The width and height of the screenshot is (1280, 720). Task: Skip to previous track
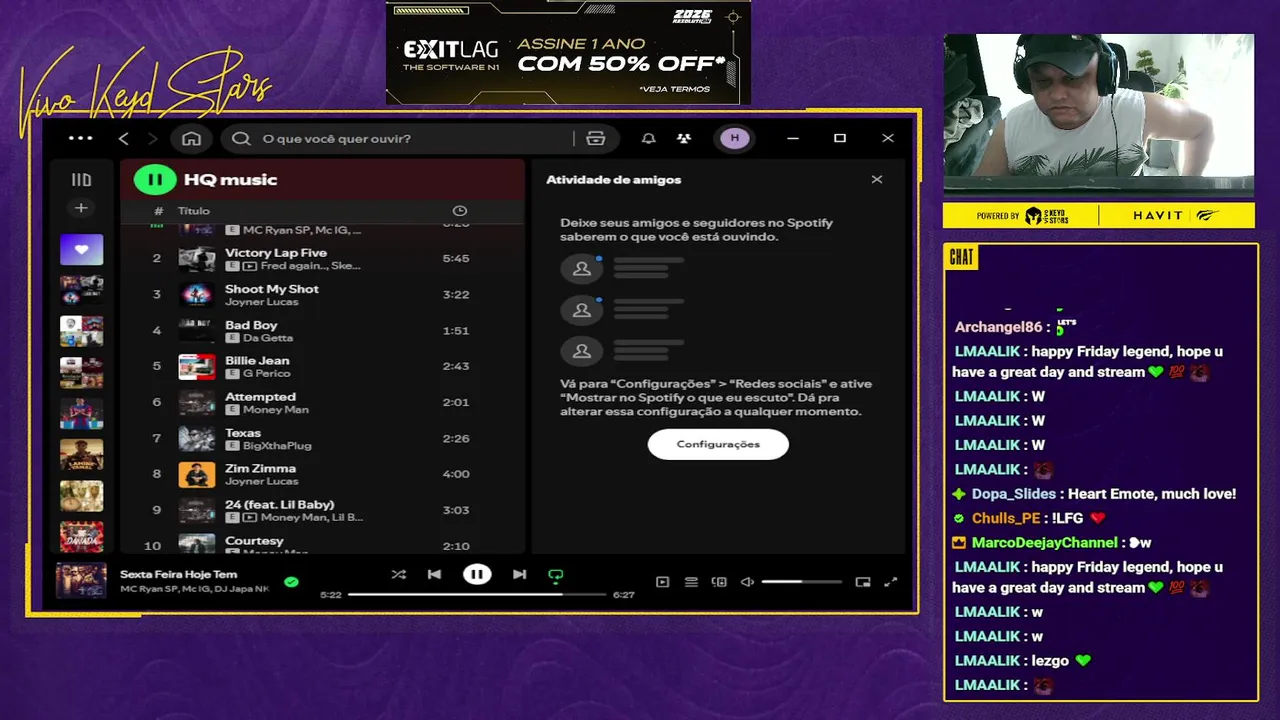tap(434, 574)
